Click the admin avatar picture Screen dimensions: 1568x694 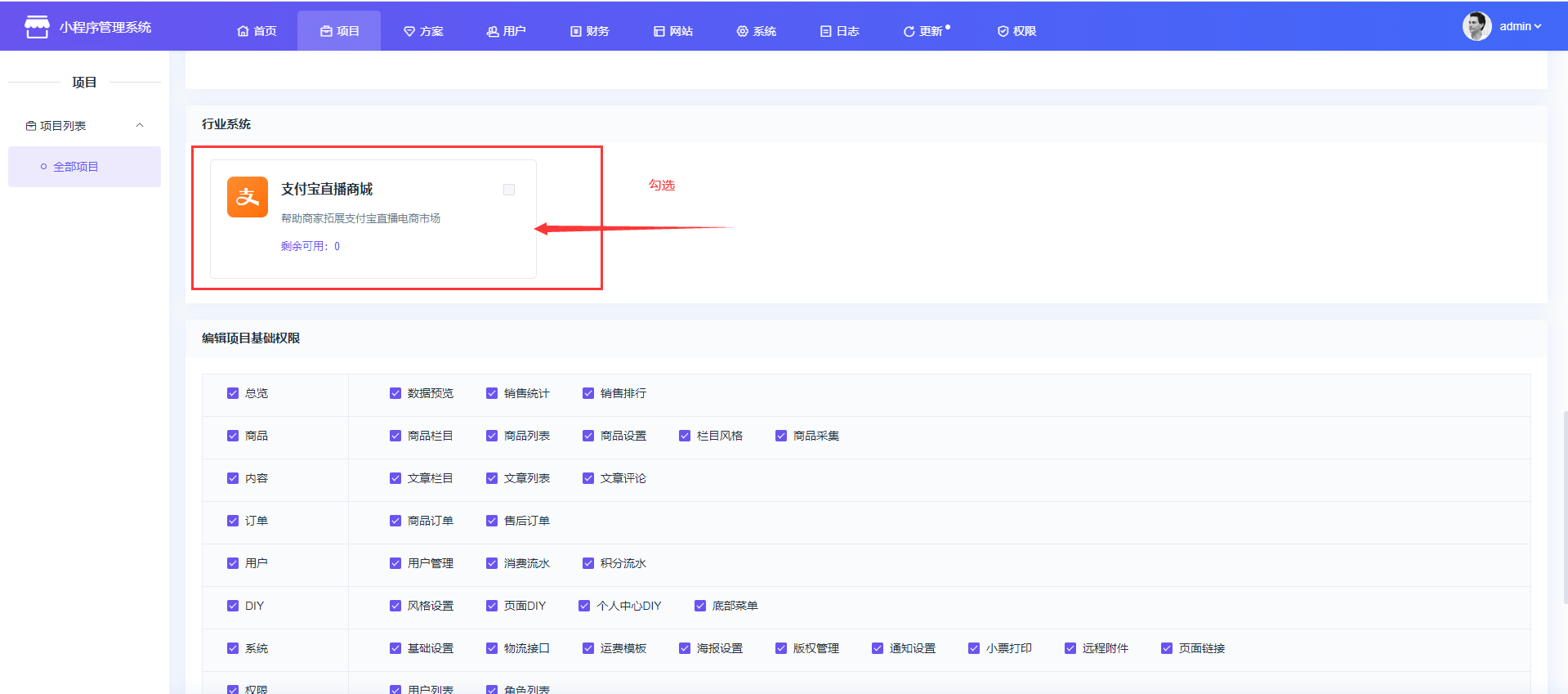(1476, 26)
